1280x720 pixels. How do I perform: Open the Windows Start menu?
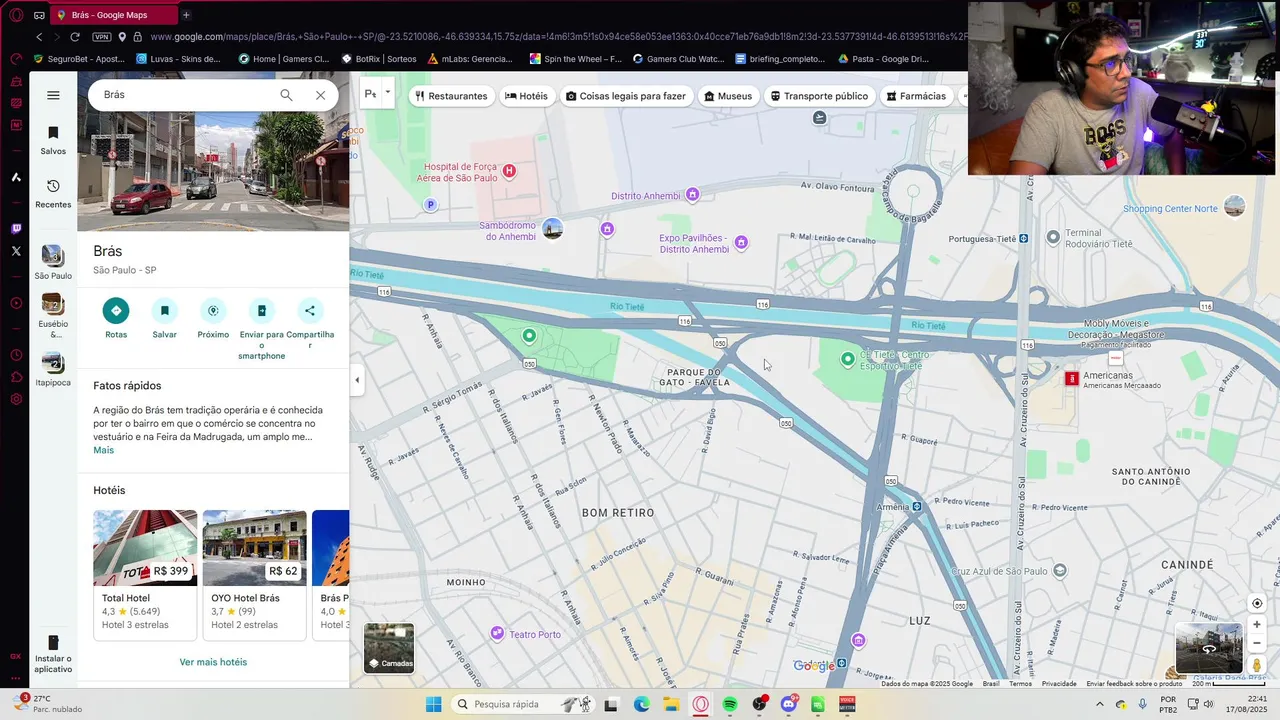pyautogui.click(x=433, y=704)
